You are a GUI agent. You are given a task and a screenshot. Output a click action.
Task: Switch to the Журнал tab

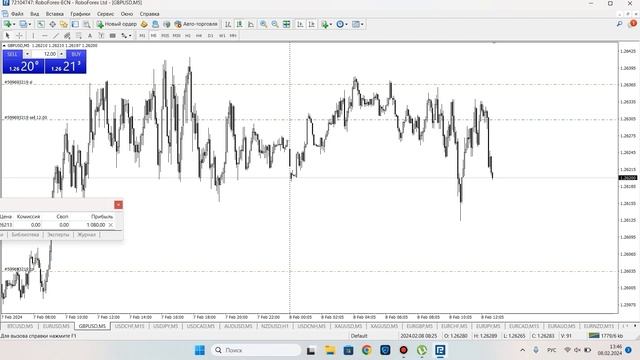tap(87, 235)
